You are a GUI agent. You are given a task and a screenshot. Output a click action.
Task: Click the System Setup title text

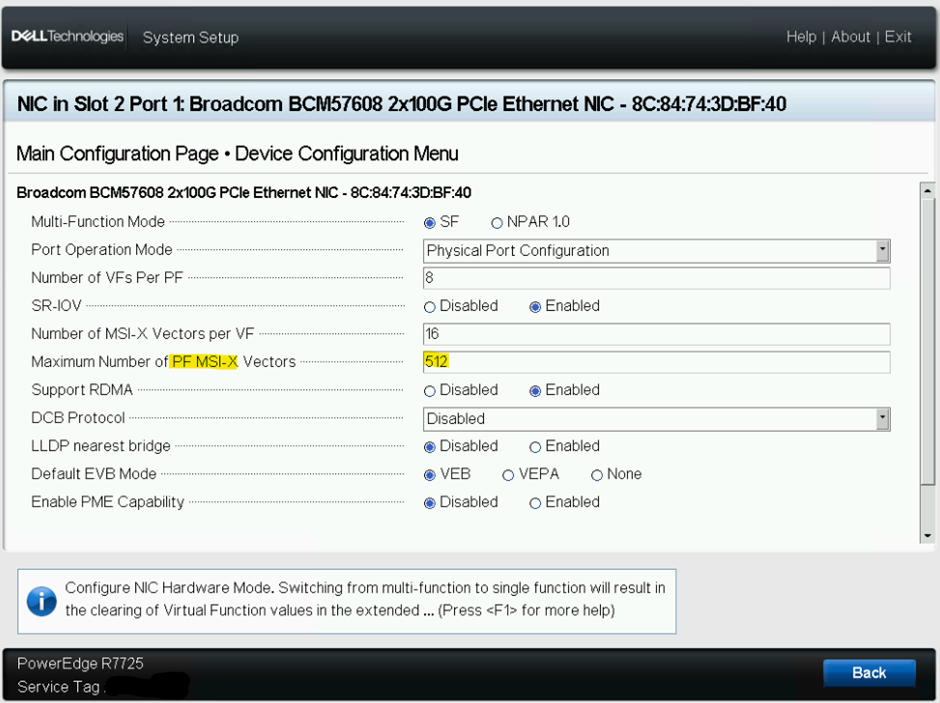tap(191, 37)
